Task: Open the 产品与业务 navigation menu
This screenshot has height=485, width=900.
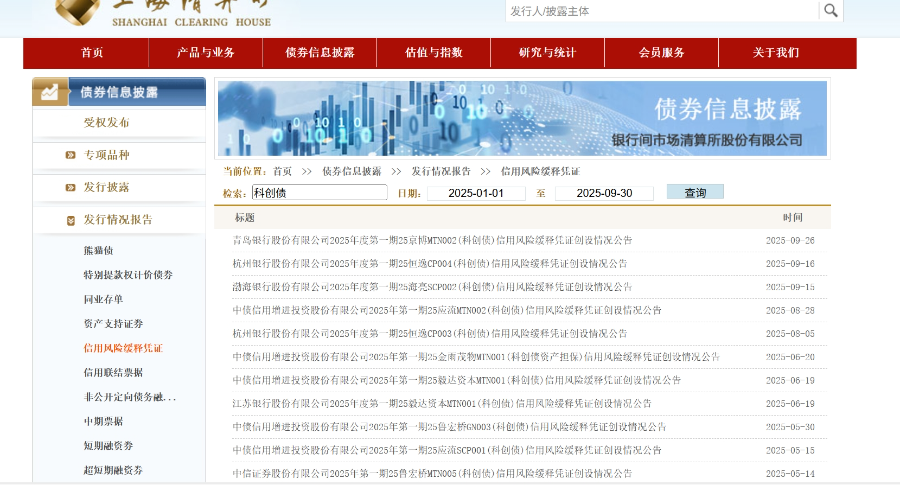Action: (205, 53)
